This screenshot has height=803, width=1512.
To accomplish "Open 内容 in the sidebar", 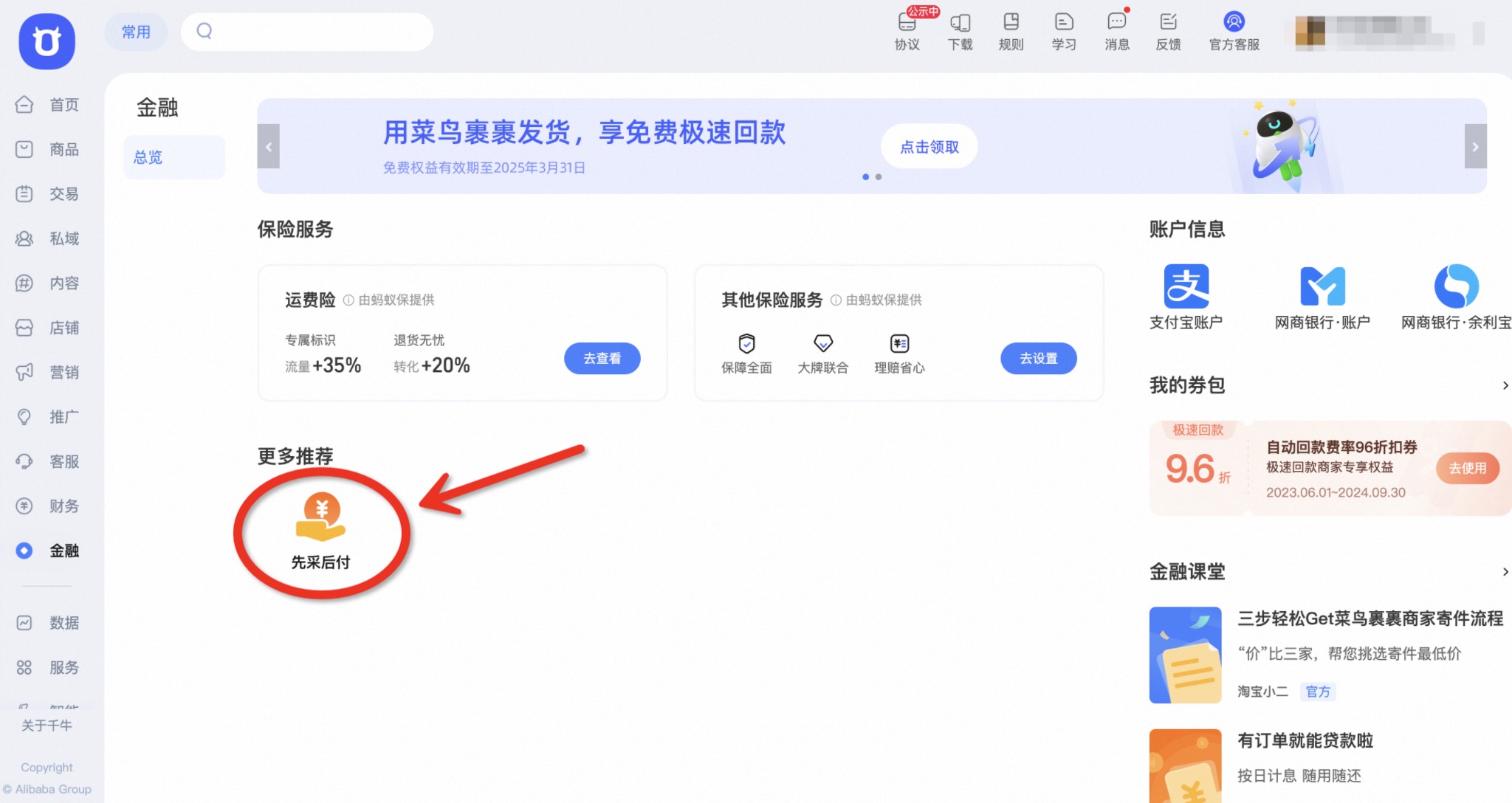I will pos(48,283).
